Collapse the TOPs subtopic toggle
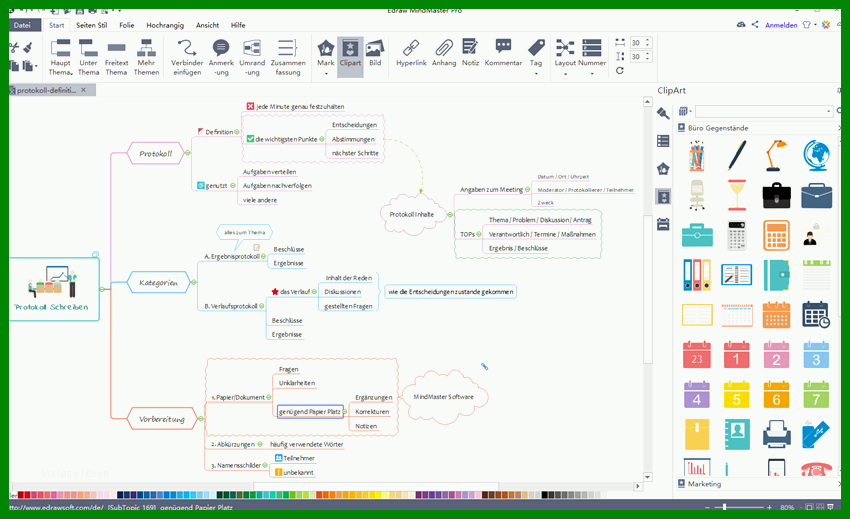Screen dimensions: 850x519 coord(479,234)
